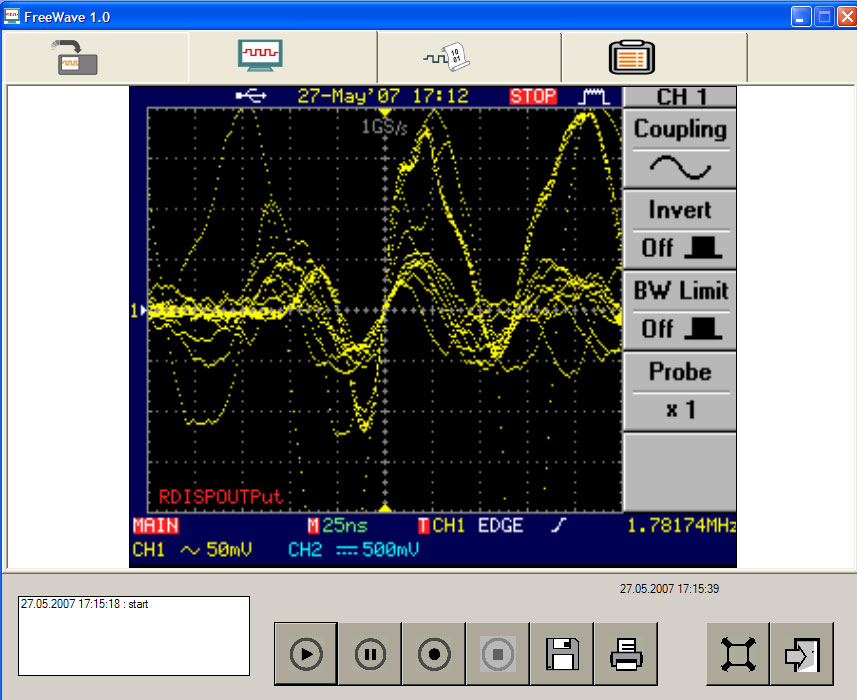
Task: Click the top trigger position marker
Action: point(385,112)
